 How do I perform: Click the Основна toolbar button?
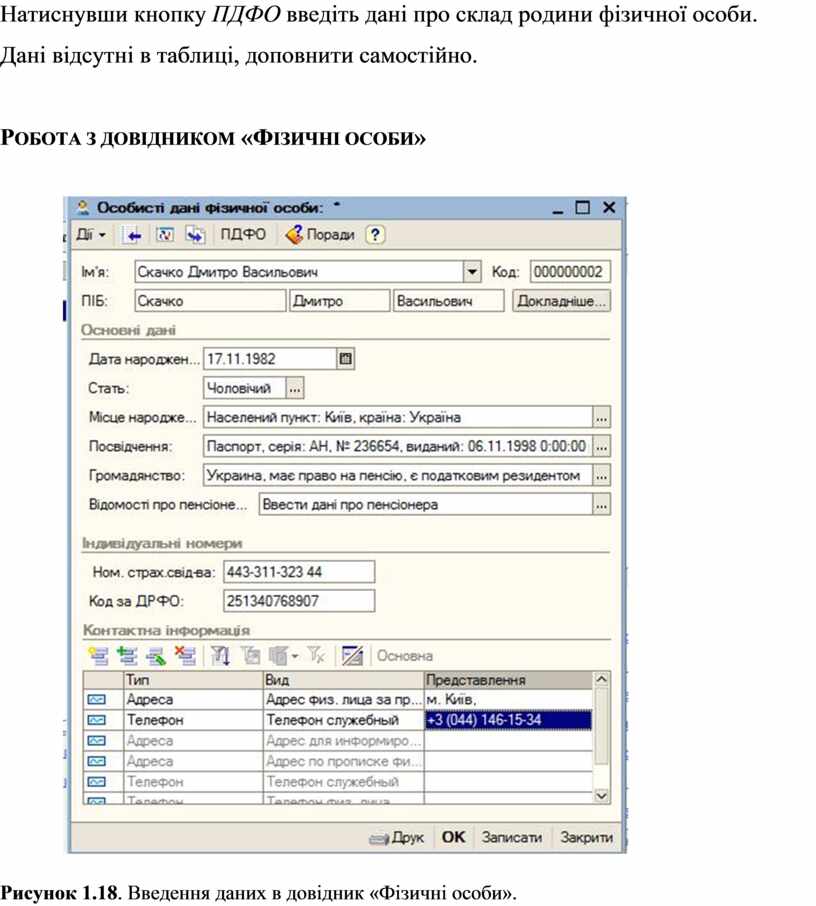point(405,656)
